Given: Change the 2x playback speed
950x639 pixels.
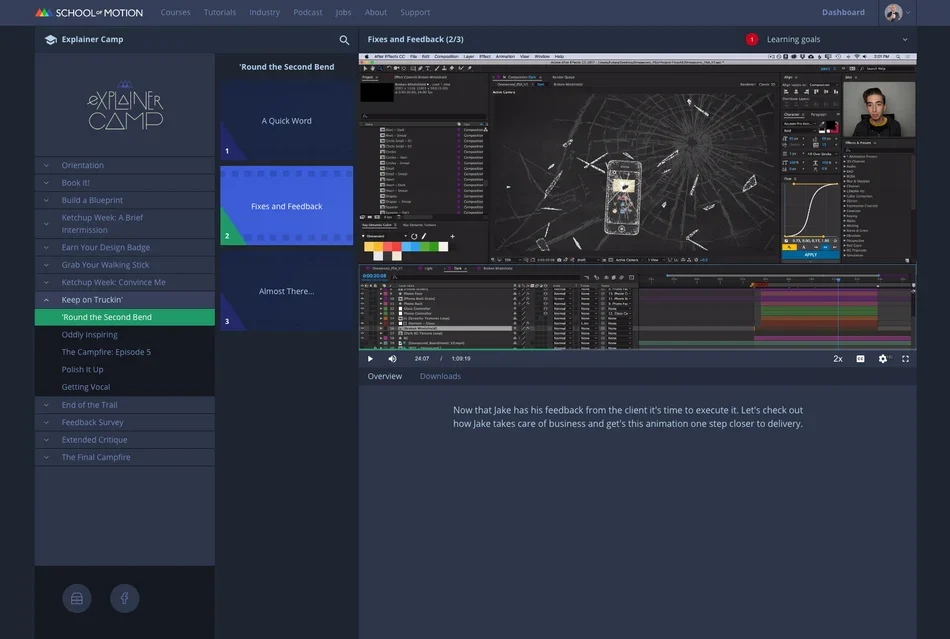Looking at the screenshot, I should (838, 359).
